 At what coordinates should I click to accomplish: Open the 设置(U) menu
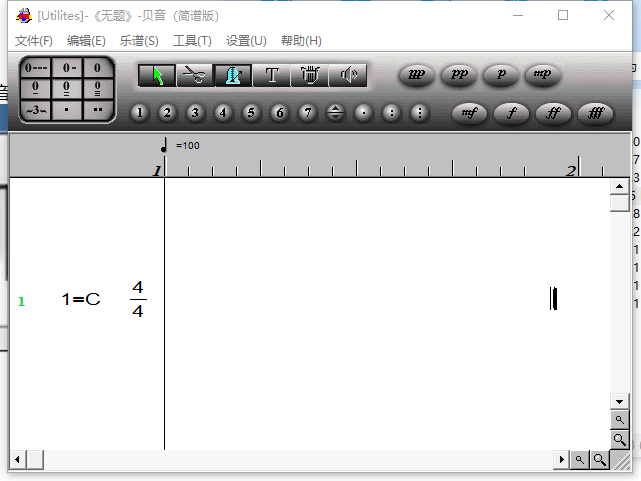[x=246, y=41]
